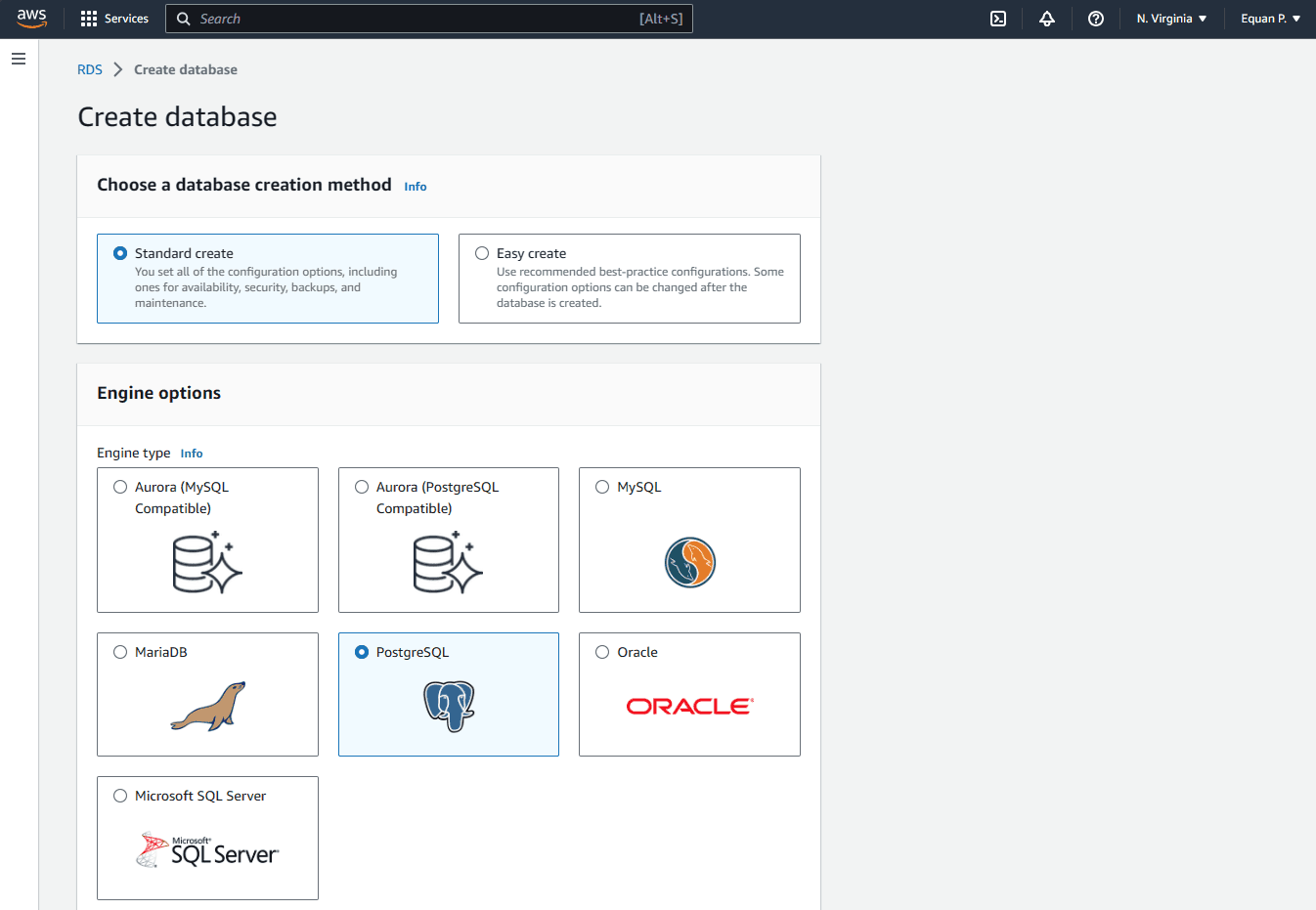The height and width of the screenshot is (910, 1316).
Task: Go to RDS breadcrumb link
Action: pos(90,69)
